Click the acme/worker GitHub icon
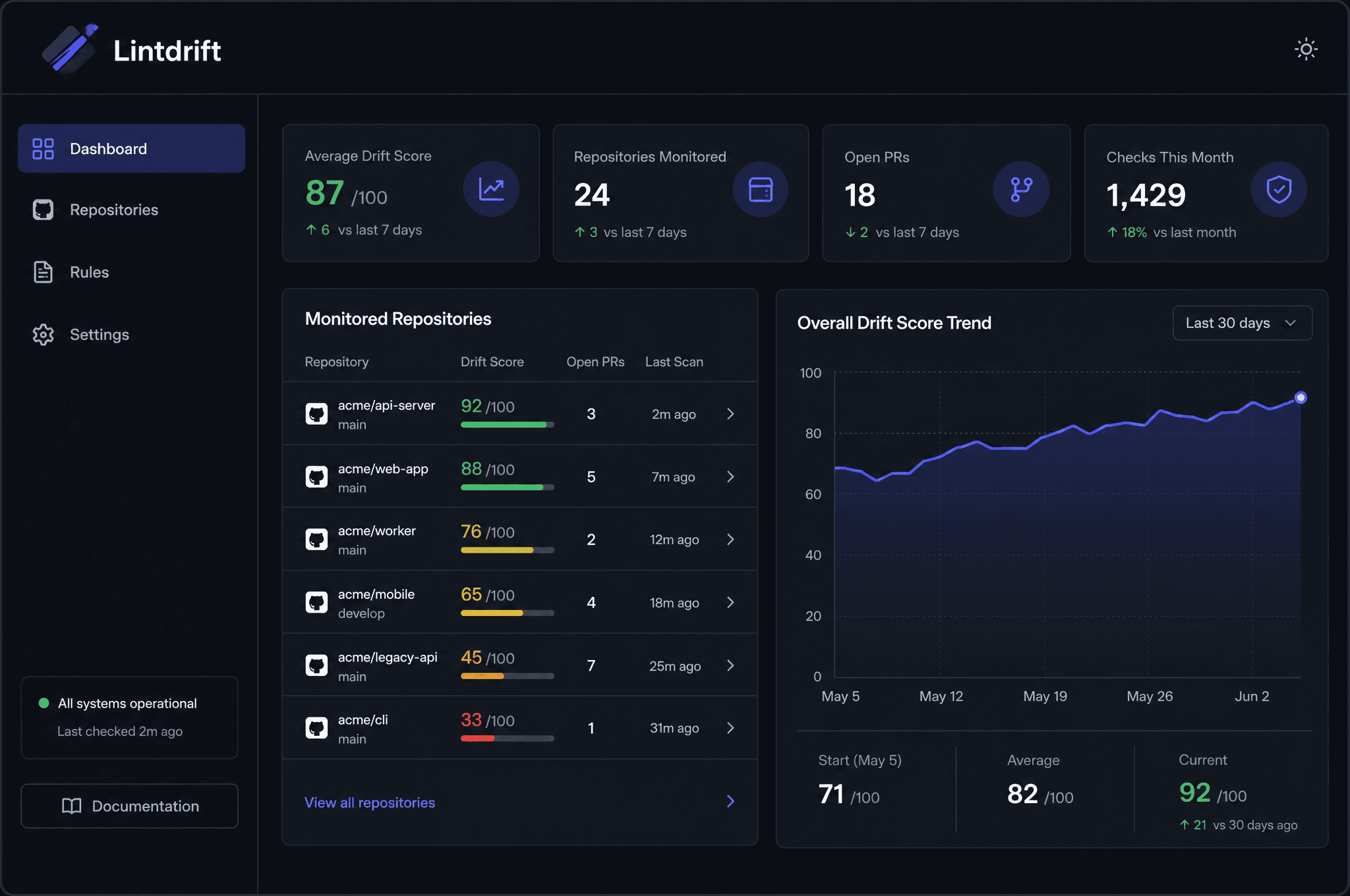Screen dimensions: 1350x896 point(316,539)
